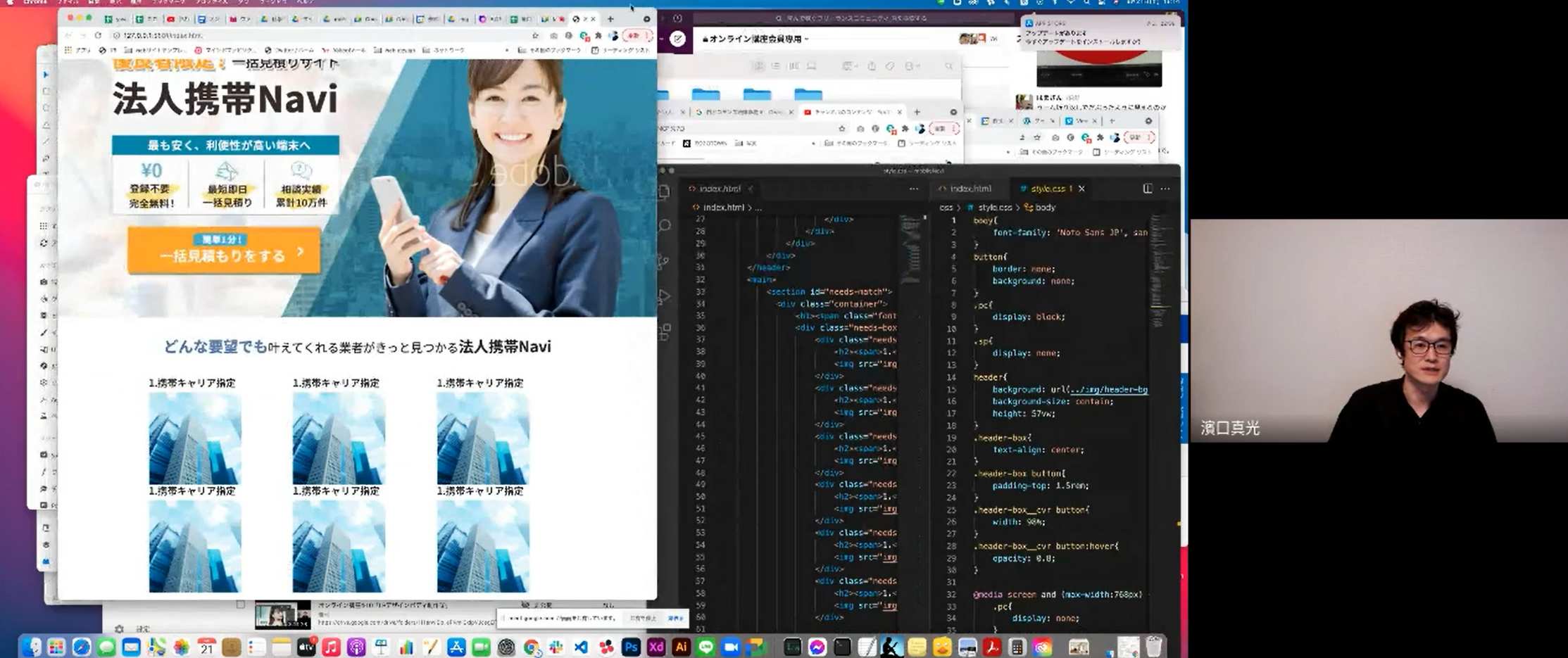Open Launchpad in the dock
Image resolution: width=1568 pixels, height=658 pixels.
pos(56,647)
